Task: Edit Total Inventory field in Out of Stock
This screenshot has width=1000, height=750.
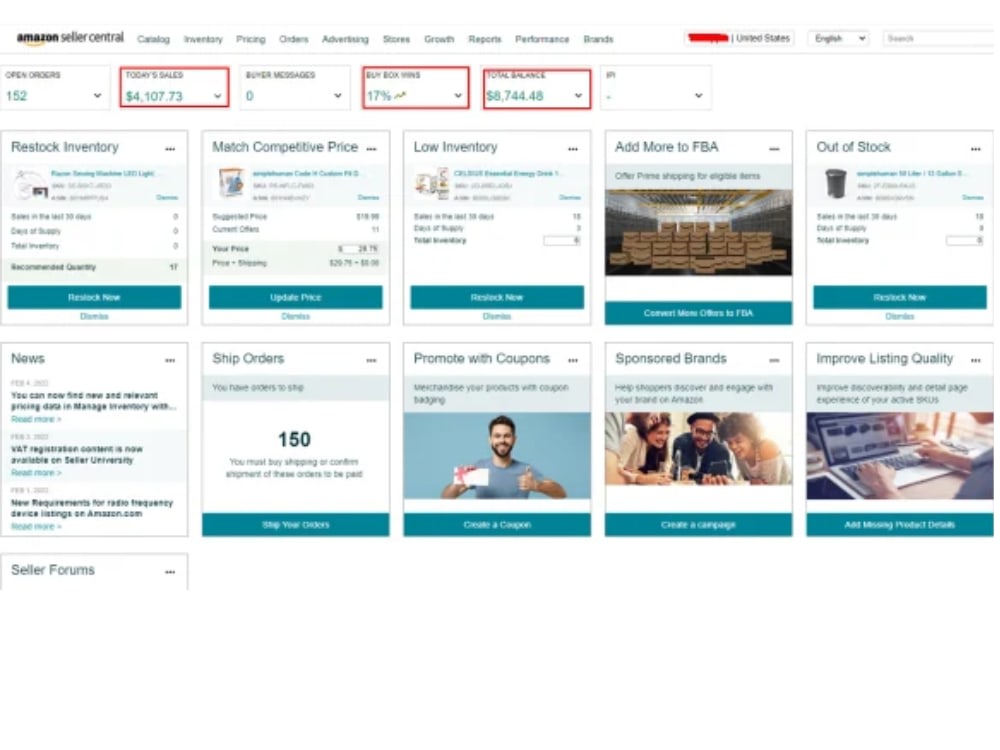Action: tap(964, 240)
